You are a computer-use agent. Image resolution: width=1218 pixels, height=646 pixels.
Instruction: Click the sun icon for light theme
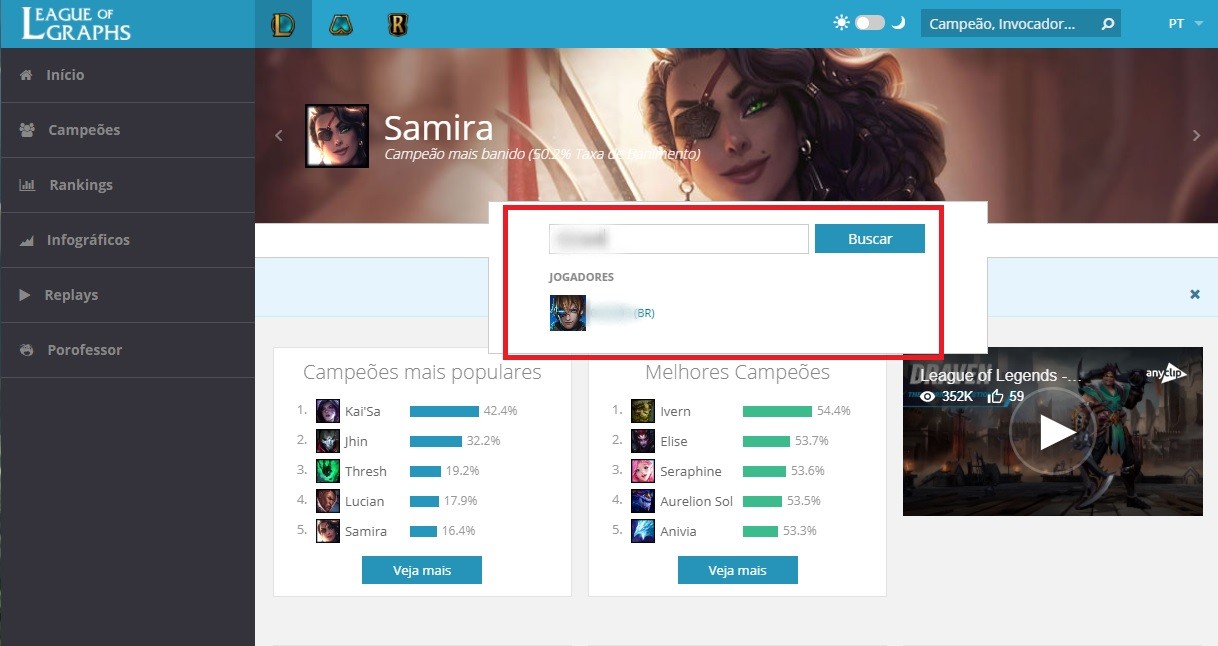point(841,23)
